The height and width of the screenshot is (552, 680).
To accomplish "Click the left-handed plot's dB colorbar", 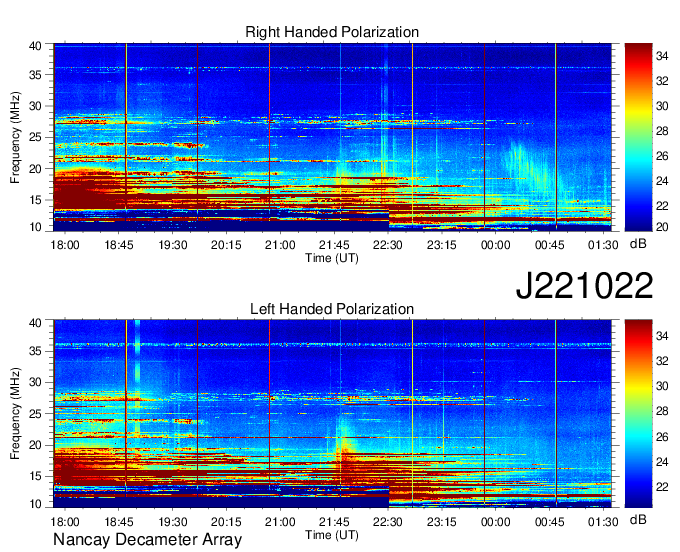I will point(638,414).
